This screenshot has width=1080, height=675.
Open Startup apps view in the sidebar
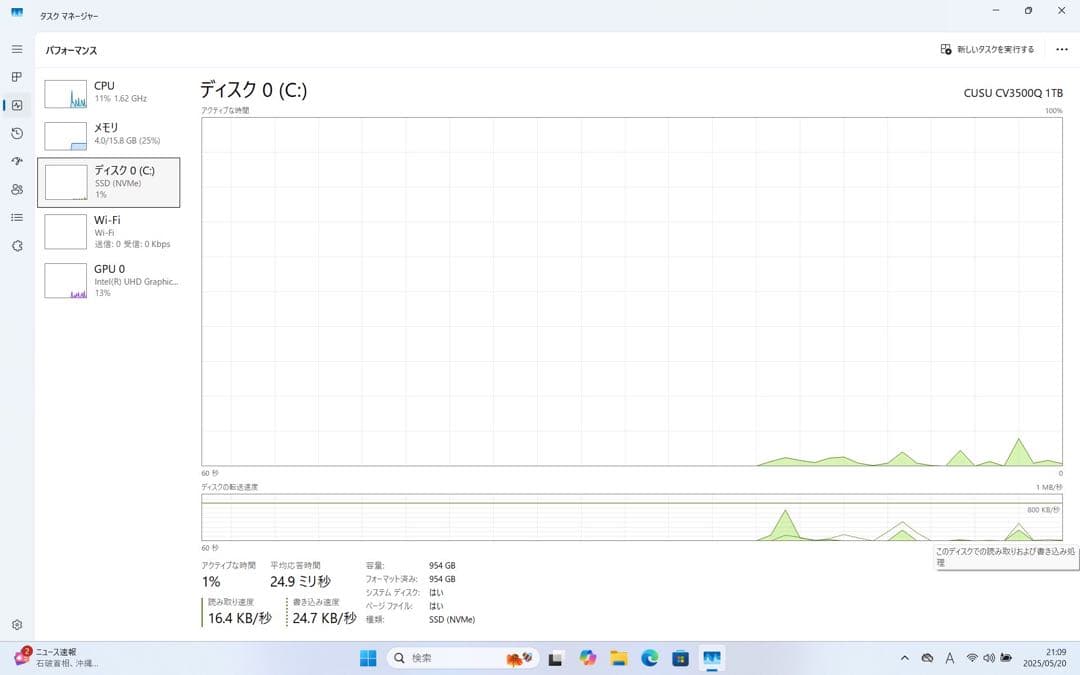(16, 161)
